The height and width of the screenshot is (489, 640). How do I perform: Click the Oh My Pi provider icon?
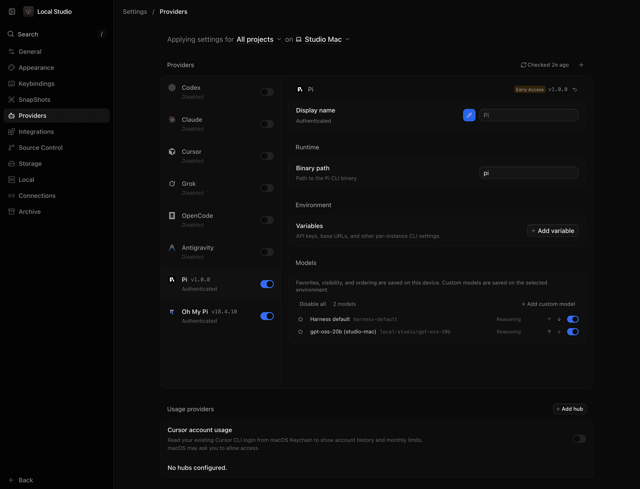172,312
